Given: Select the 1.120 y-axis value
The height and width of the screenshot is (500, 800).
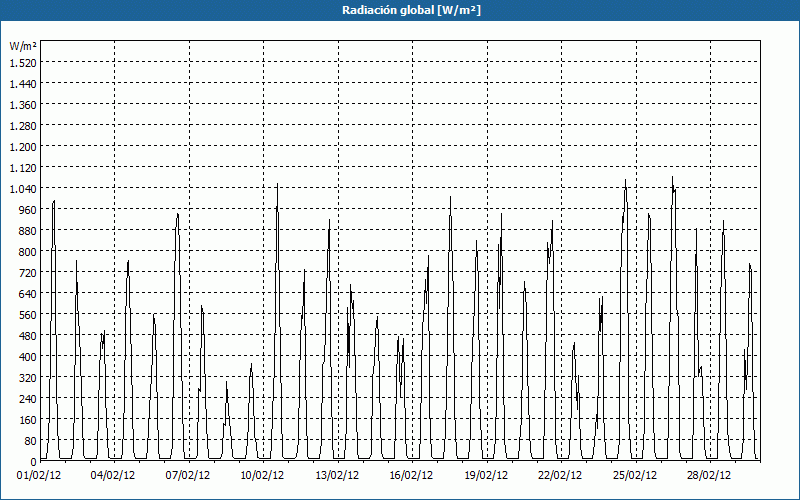Looking at the screenshot, I should coord(23,167).
